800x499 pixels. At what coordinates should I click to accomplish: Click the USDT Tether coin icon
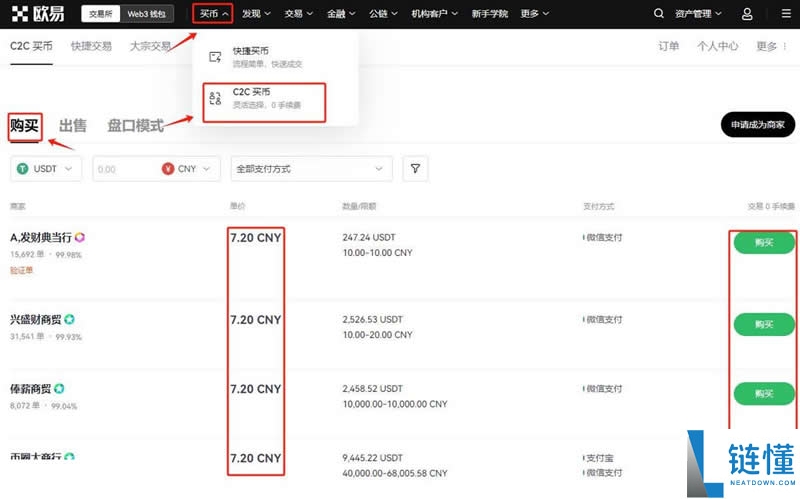pos(22,169)
